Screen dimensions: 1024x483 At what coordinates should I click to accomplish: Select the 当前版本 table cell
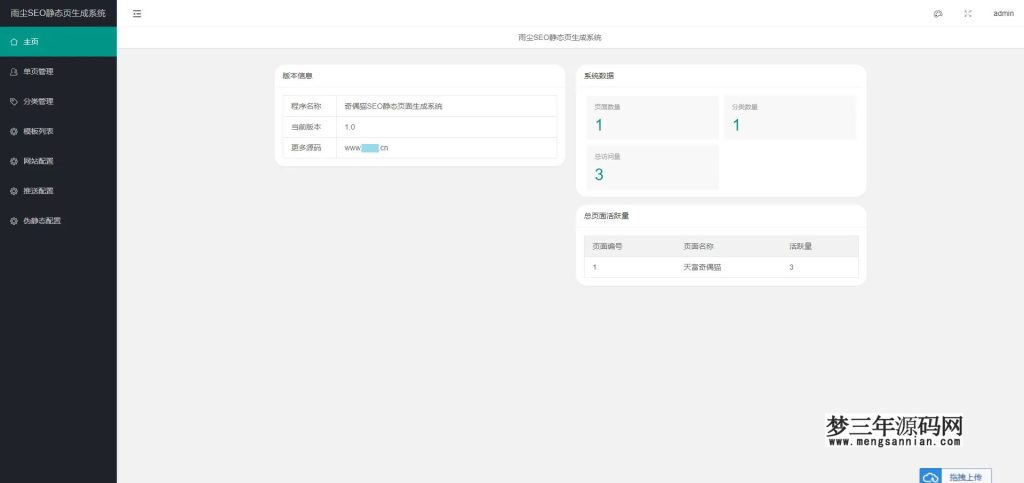tap(310, 127)
